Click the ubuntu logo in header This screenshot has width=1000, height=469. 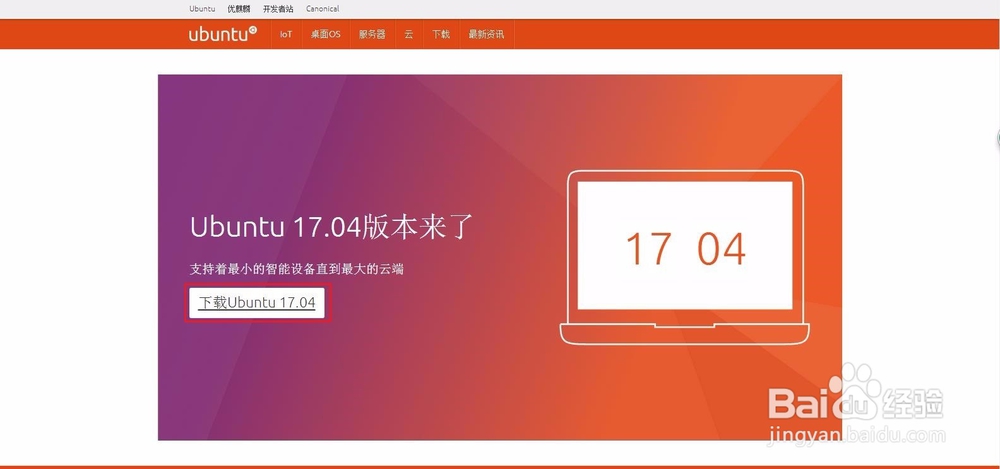tap(223, 34)
